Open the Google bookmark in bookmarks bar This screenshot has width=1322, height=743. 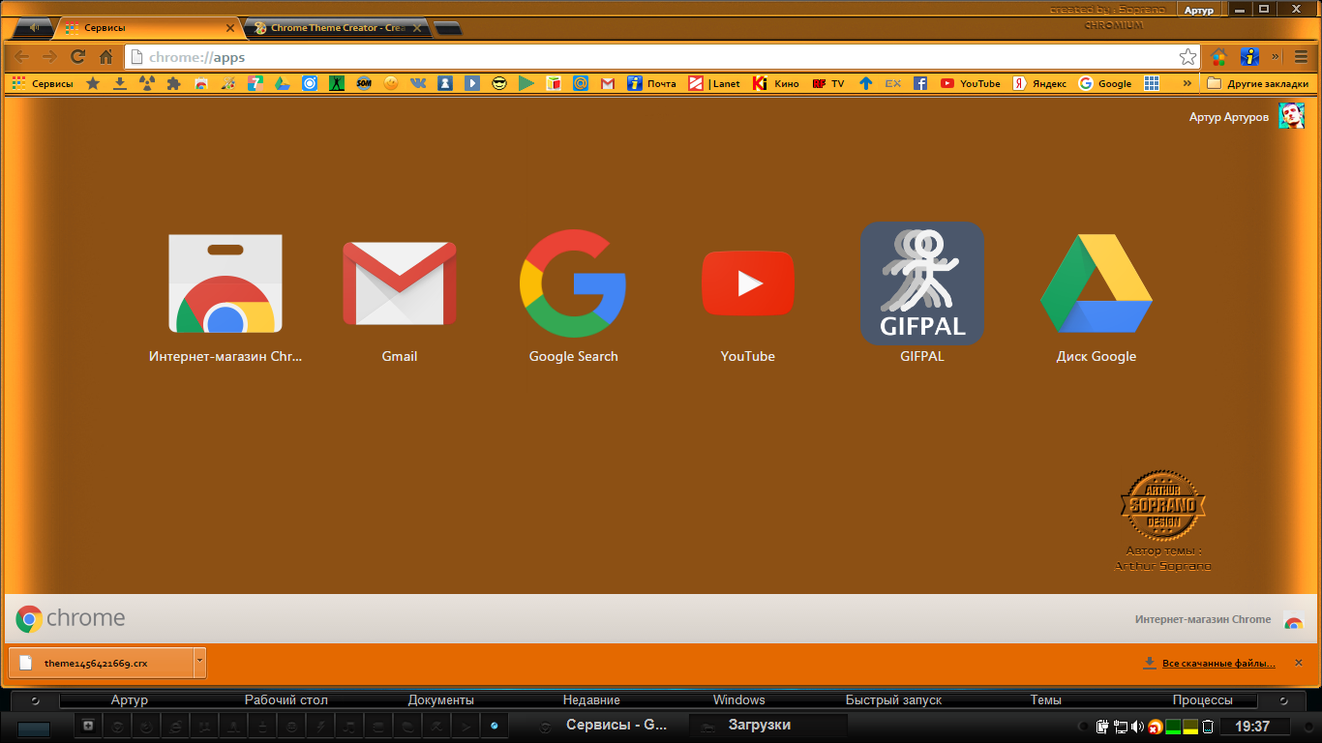pos(1105,84)
